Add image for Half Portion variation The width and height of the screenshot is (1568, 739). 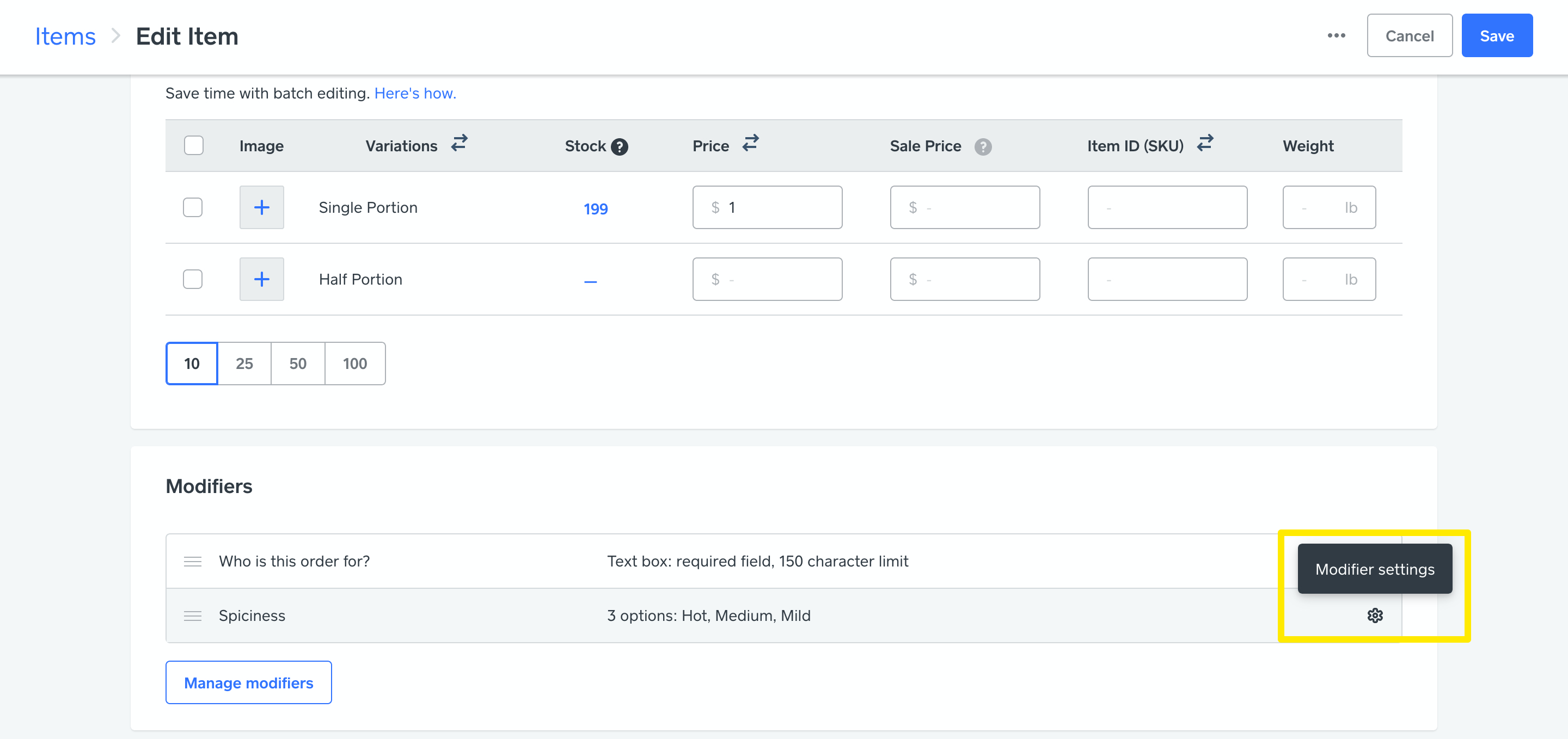[261, 279]
